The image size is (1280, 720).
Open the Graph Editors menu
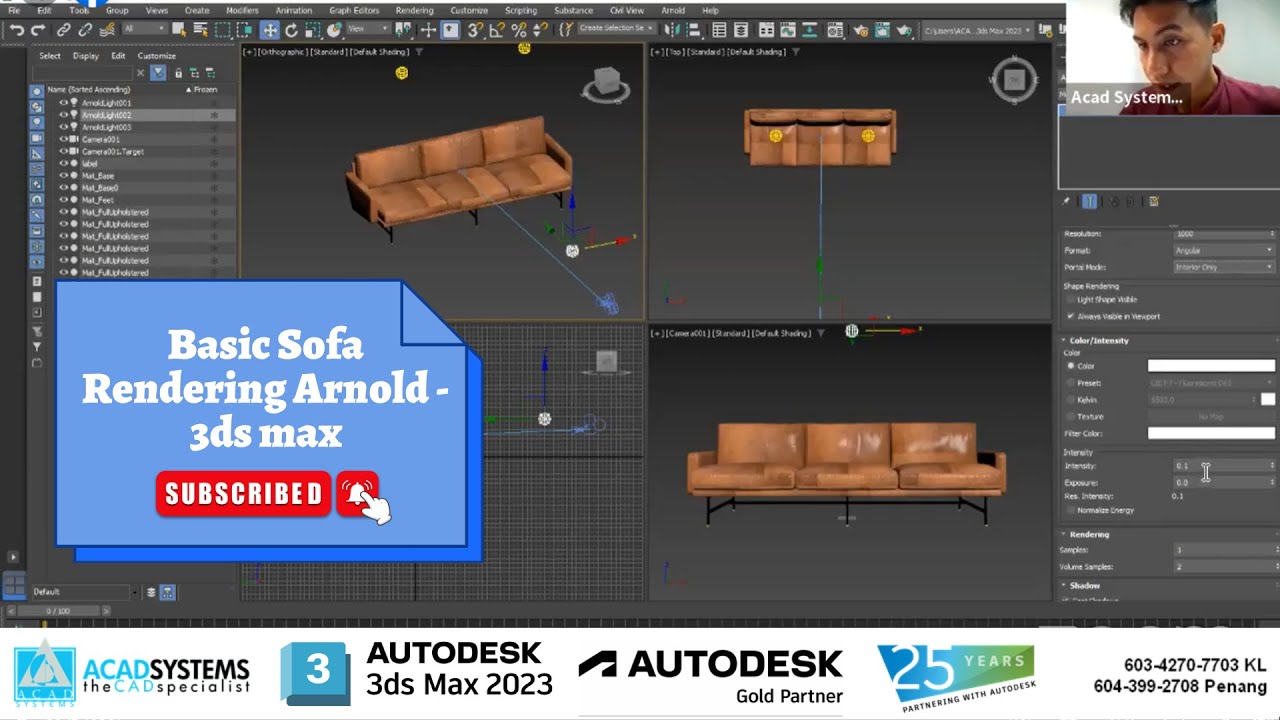tap(354, 10)
